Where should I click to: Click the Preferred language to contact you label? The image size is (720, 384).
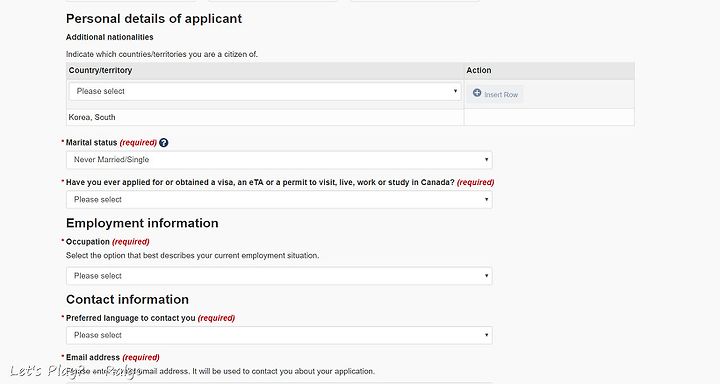click(131, 318)
